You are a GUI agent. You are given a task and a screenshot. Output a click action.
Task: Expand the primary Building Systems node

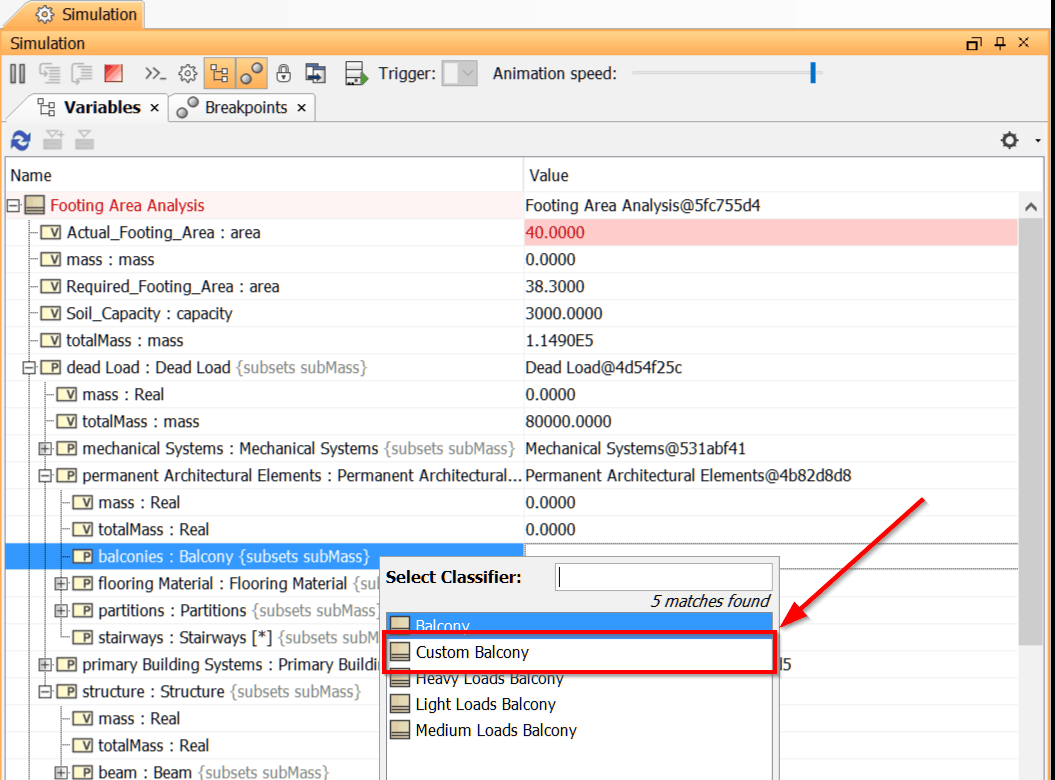[x=45, y=665]
